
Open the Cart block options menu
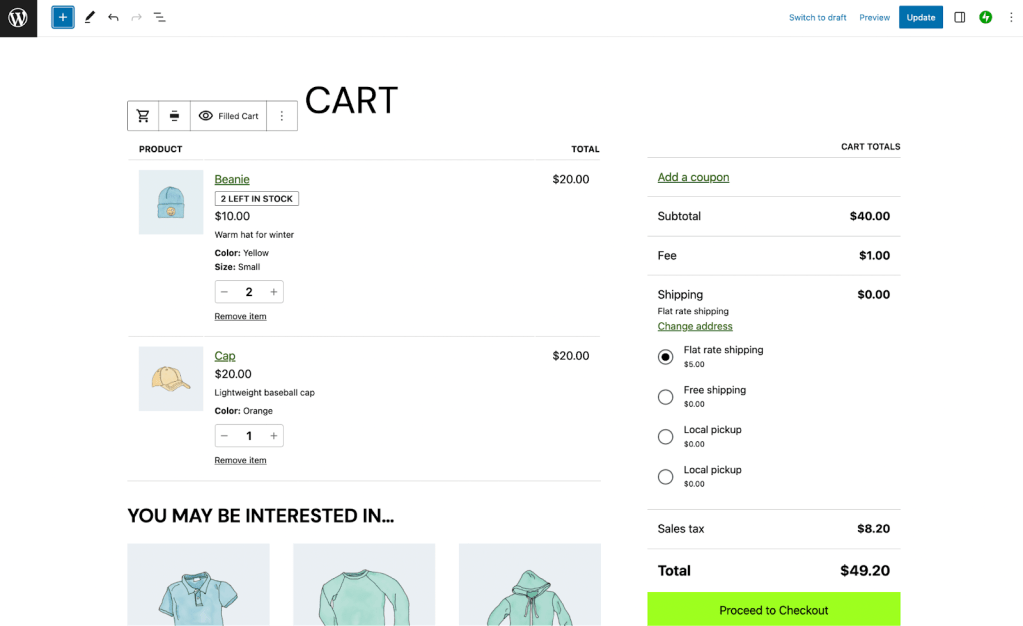tap(282, 115)
